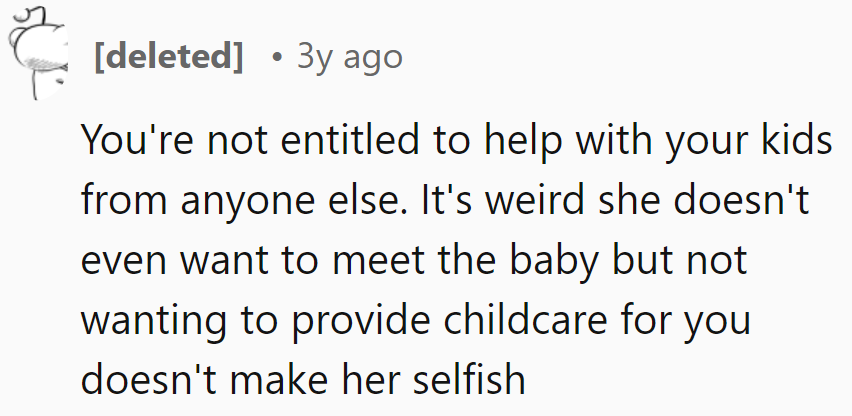
Task: Click the 3y ago timestamp
Action: (349, 58)
